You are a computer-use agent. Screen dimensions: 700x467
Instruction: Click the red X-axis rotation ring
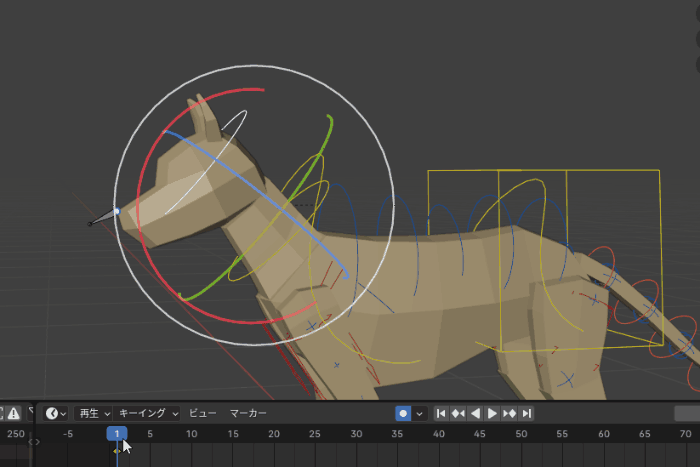138,205
